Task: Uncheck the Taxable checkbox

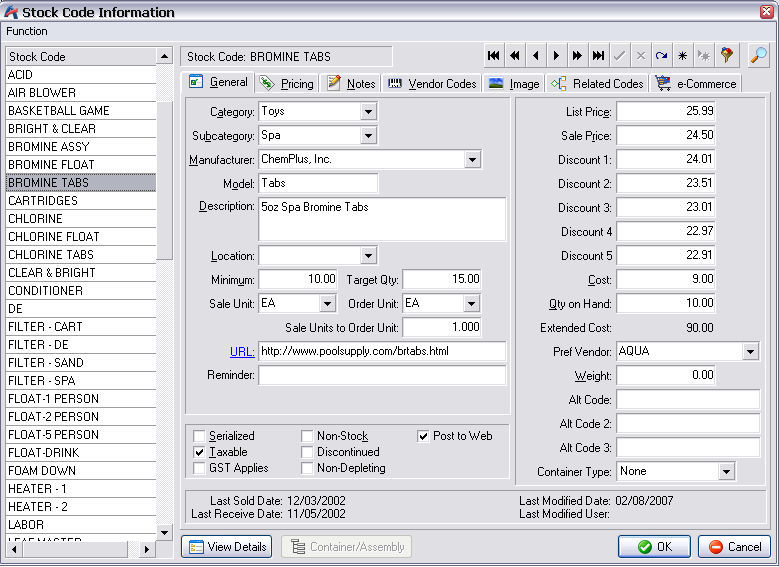Action: 199,452
